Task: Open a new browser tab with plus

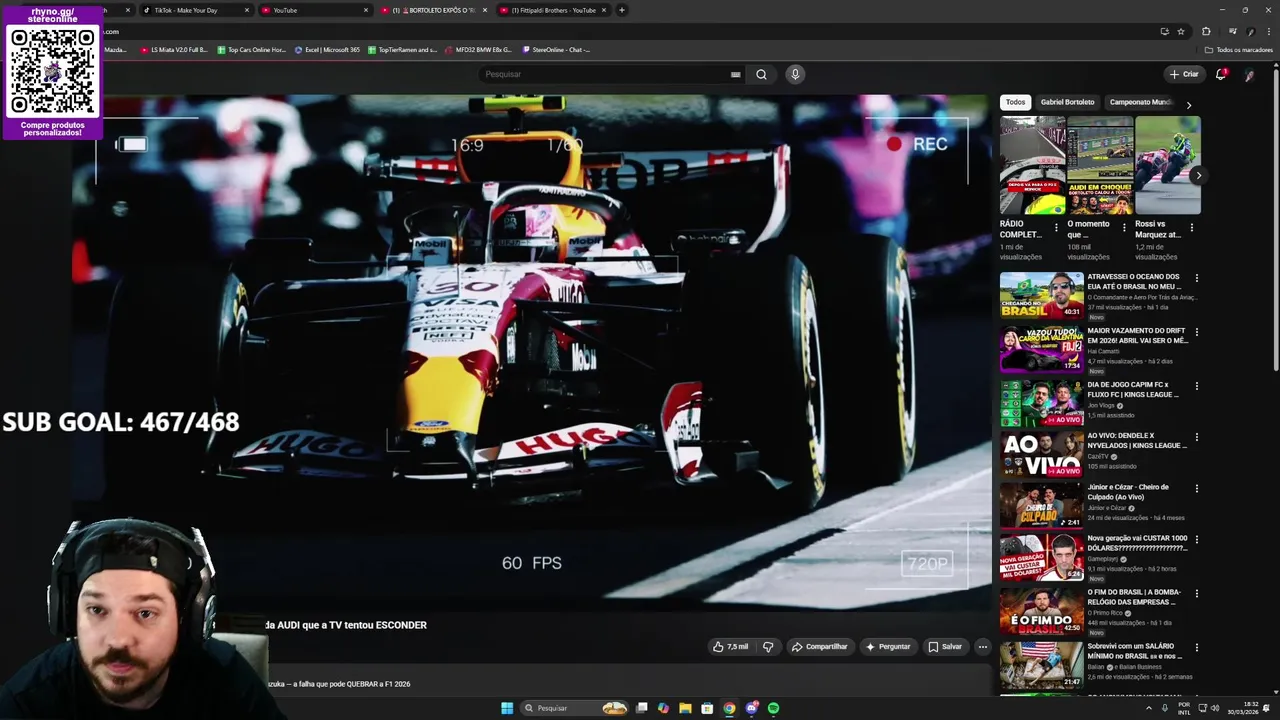Action: [622, 10]
